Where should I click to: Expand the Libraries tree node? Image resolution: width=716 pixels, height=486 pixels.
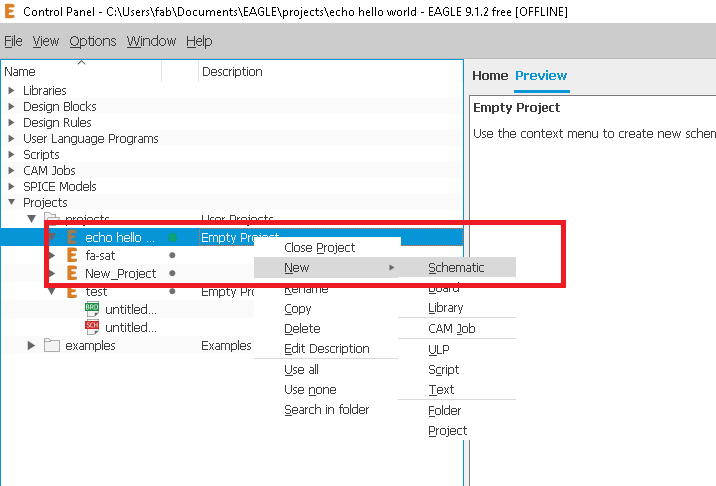(x=11, y=90)
